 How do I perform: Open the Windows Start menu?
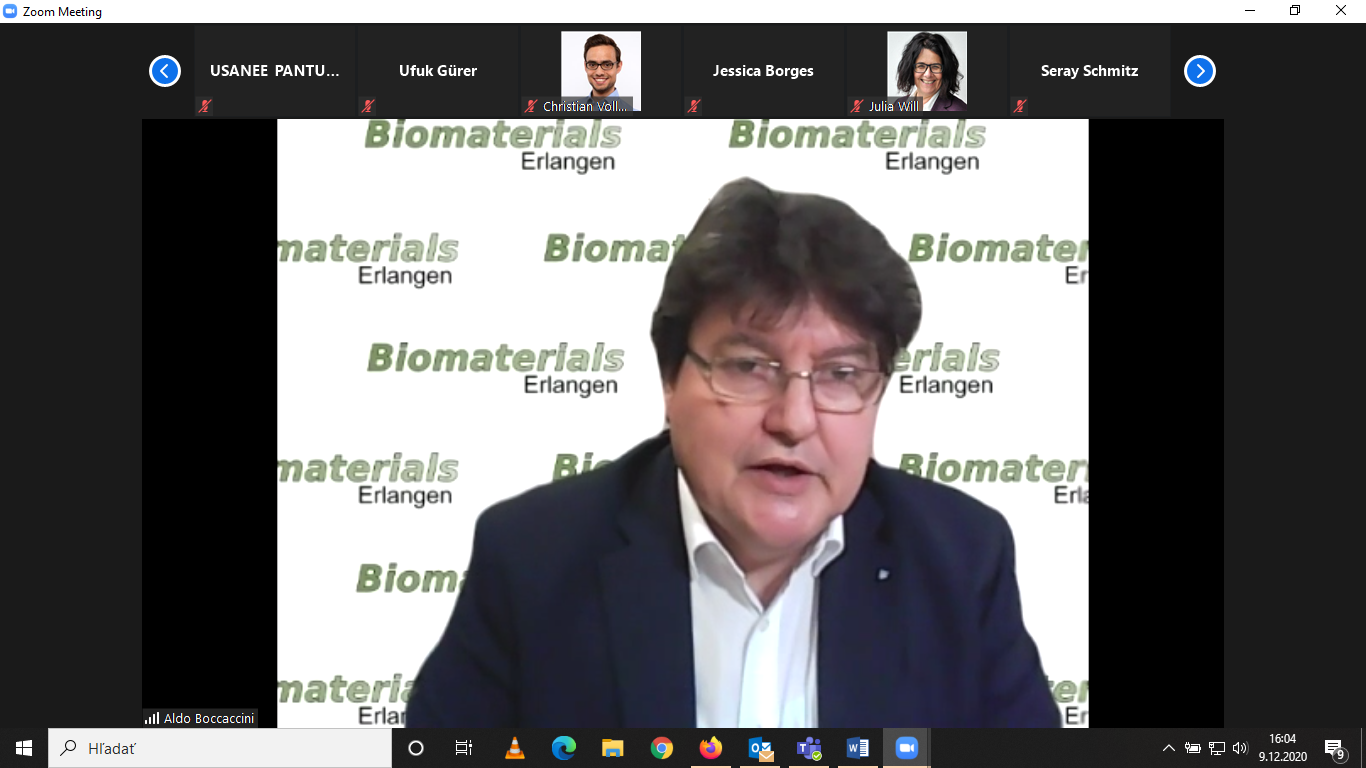click(24, 748)
